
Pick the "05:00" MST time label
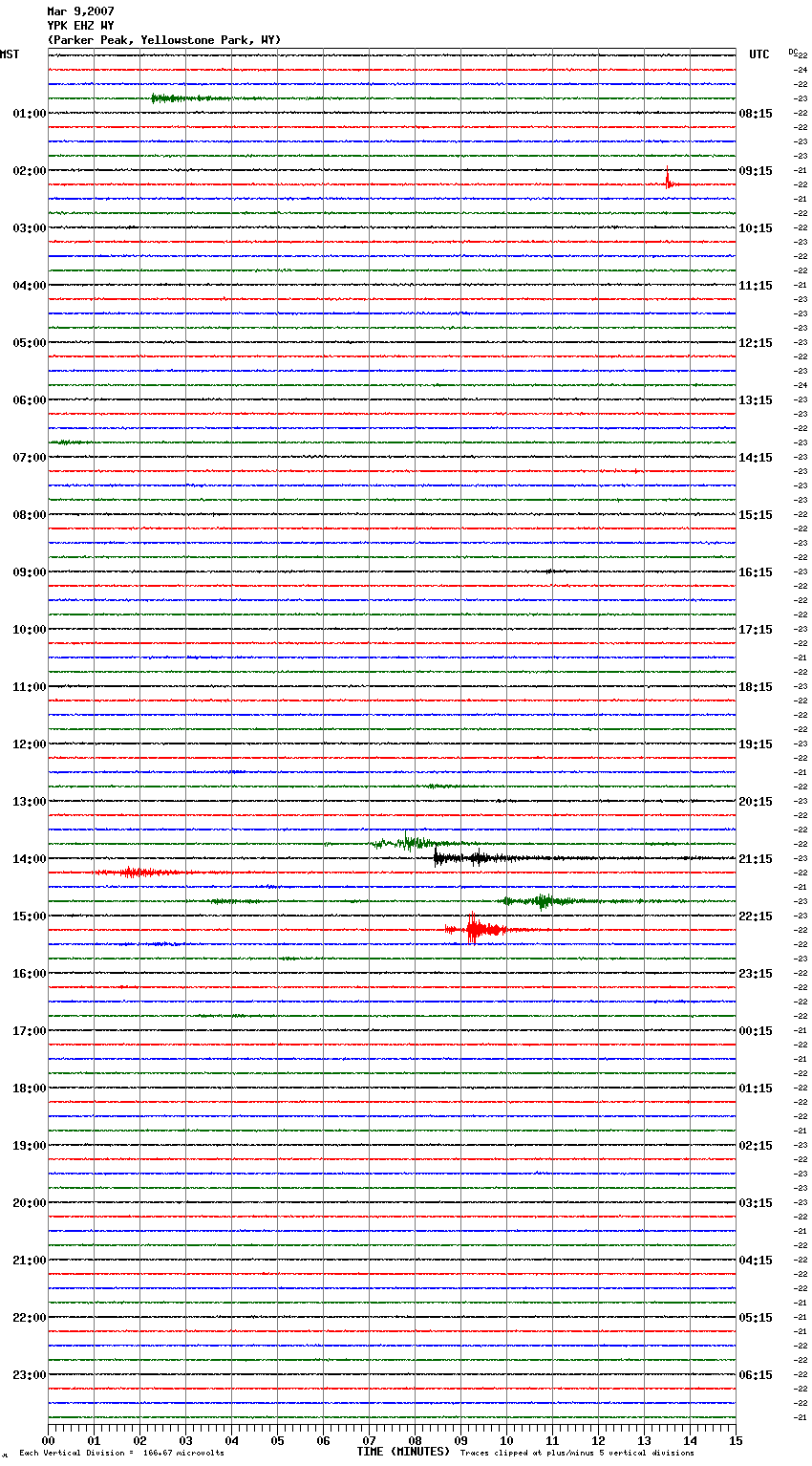point(29,343)
